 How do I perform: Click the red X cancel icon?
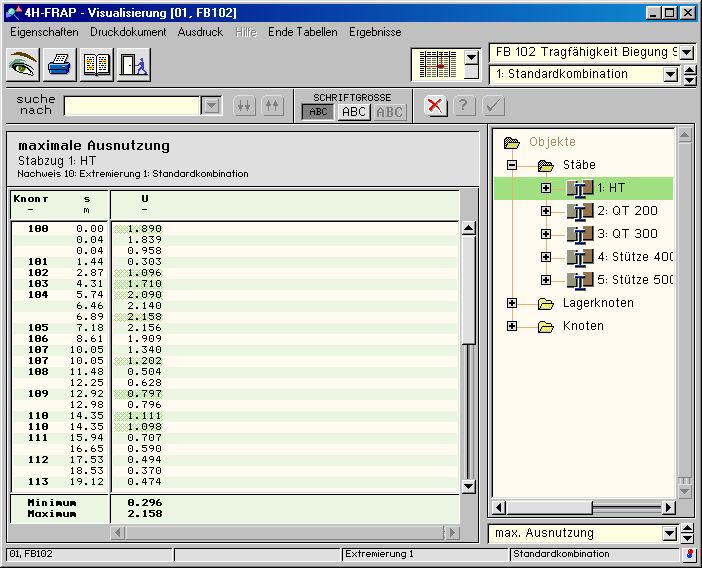click(x=435, y=106)
